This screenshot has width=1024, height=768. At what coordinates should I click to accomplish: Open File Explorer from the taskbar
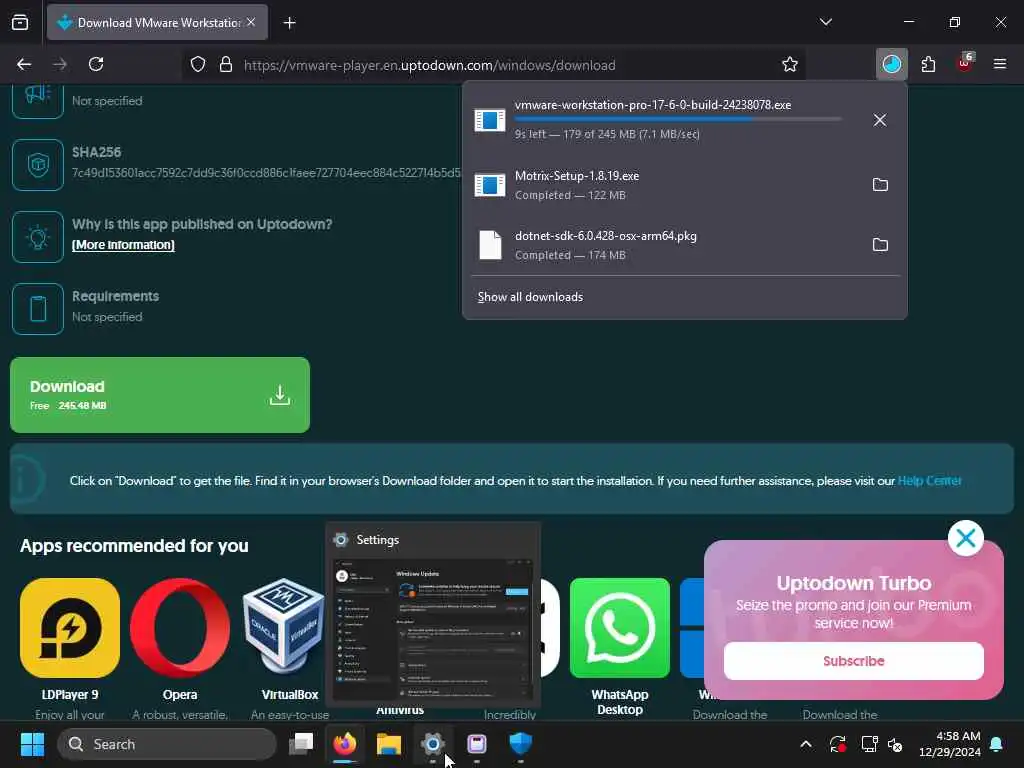coord(389,743)
